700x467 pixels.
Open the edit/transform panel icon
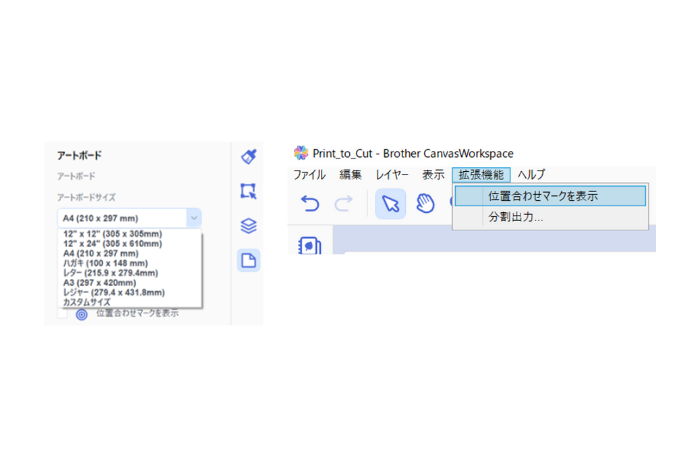click(x=249, y=191)
